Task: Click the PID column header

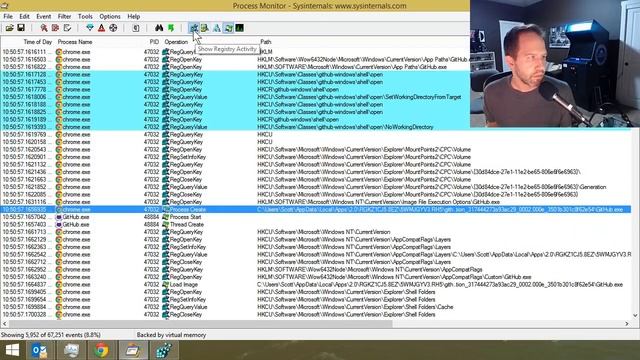Action: 154,42
